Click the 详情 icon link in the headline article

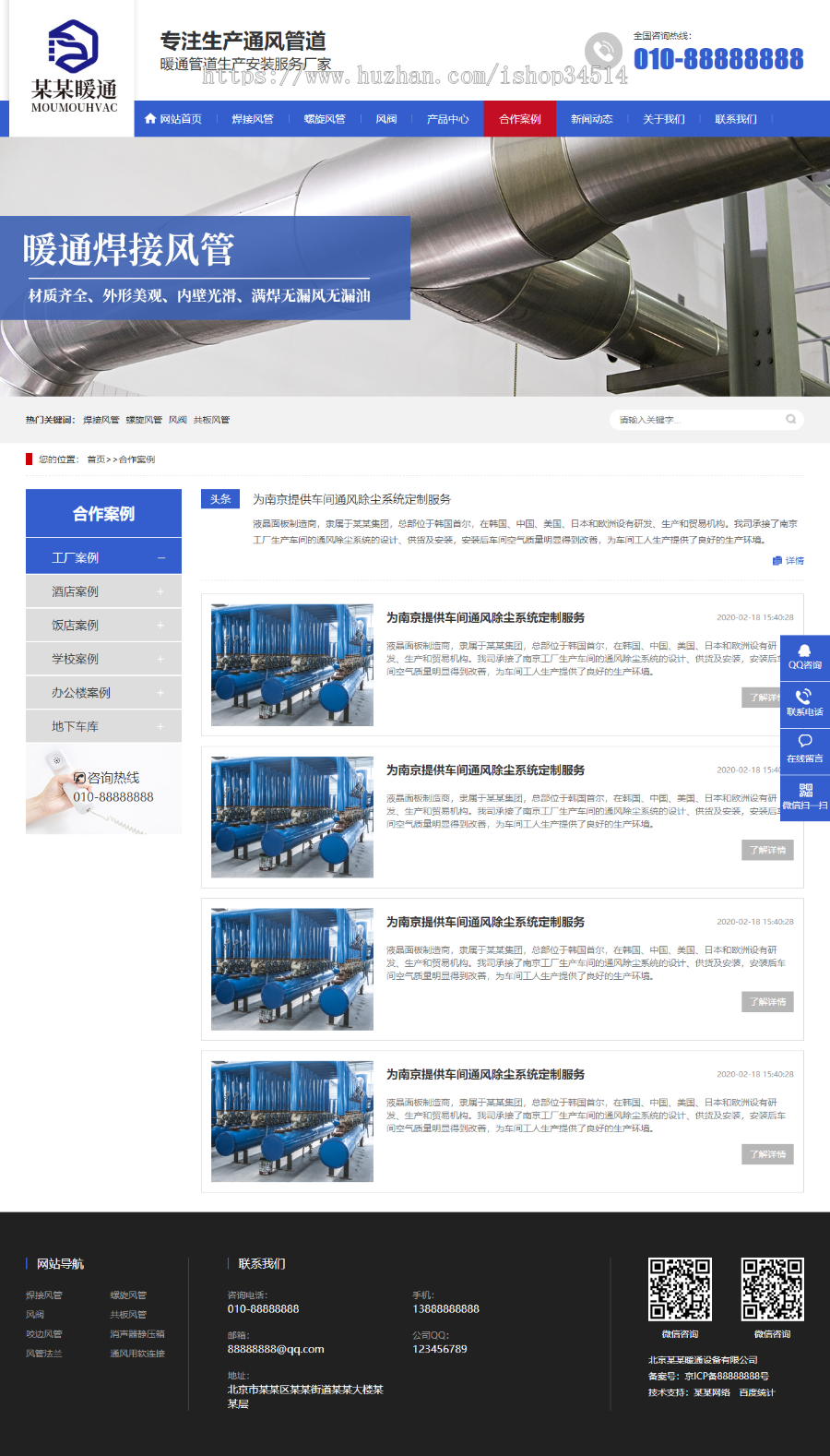[x=788, y=561]
